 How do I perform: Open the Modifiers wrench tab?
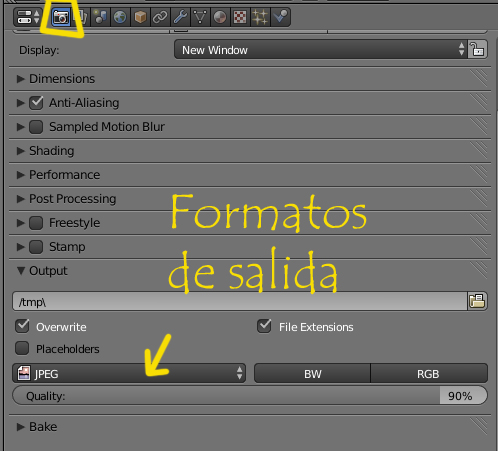180,17
